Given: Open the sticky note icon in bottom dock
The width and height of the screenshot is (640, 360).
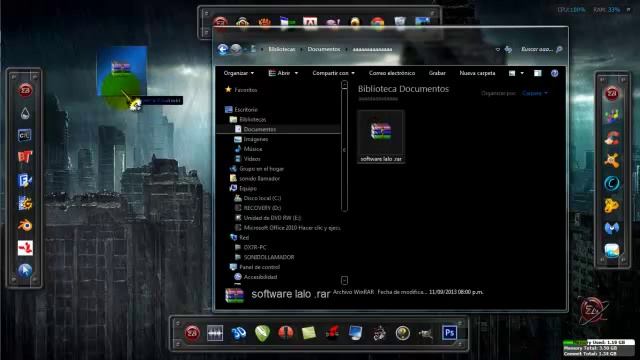Looking at the screenshot, I should coord(309,333).
